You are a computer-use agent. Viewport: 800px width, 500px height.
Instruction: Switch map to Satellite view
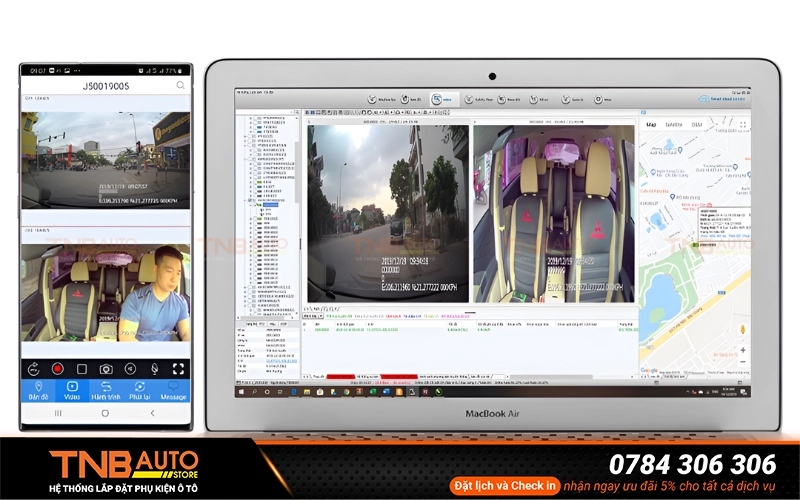[x=674, y=125]
